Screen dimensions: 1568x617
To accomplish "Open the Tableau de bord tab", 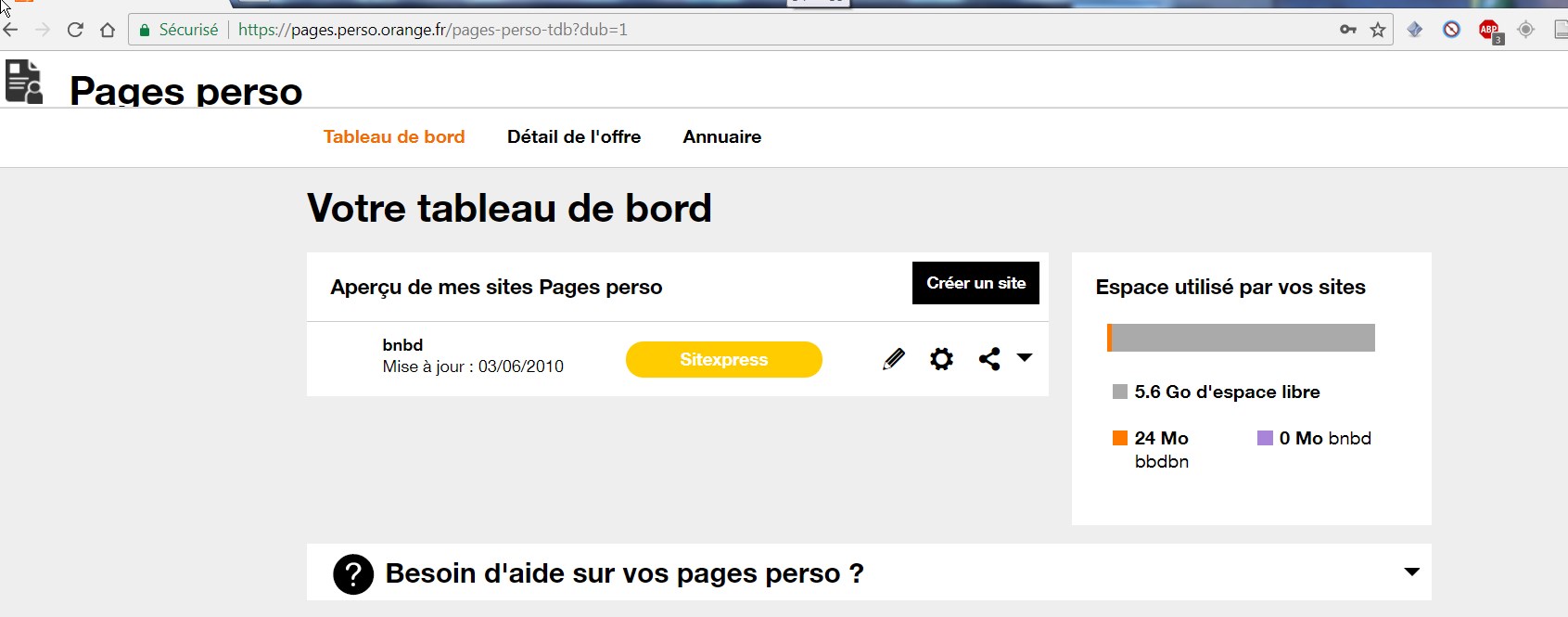I will [x=394, y=136].
